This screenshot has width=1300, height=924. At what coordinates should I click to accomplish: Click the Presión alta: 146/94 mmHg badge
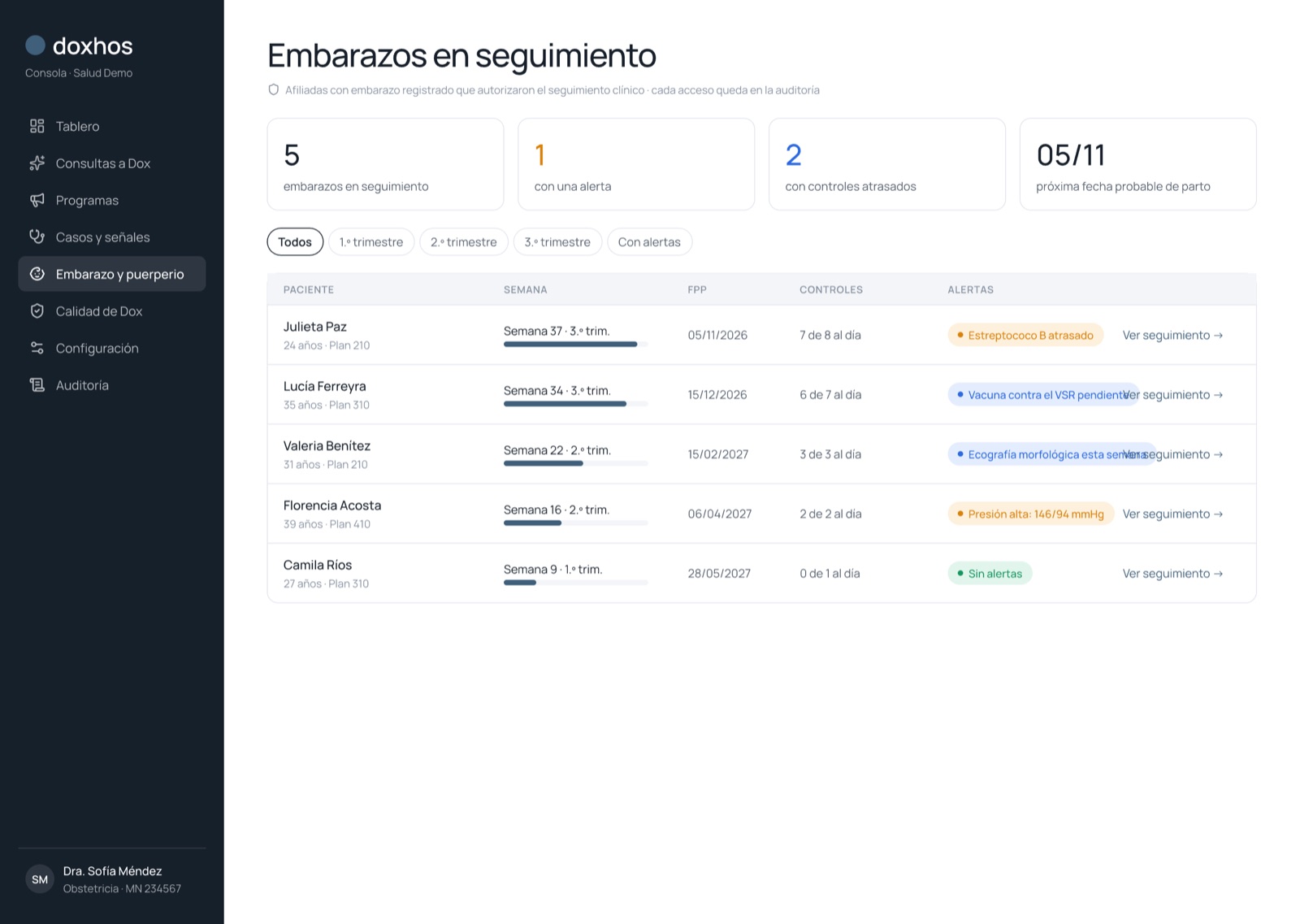coord(1031,514)
